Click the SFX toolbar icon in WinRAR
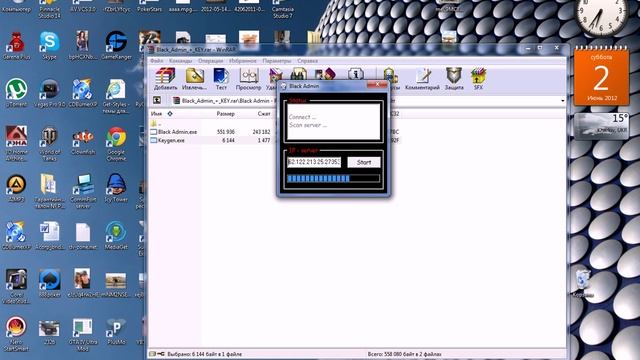 tap(478, 79)
